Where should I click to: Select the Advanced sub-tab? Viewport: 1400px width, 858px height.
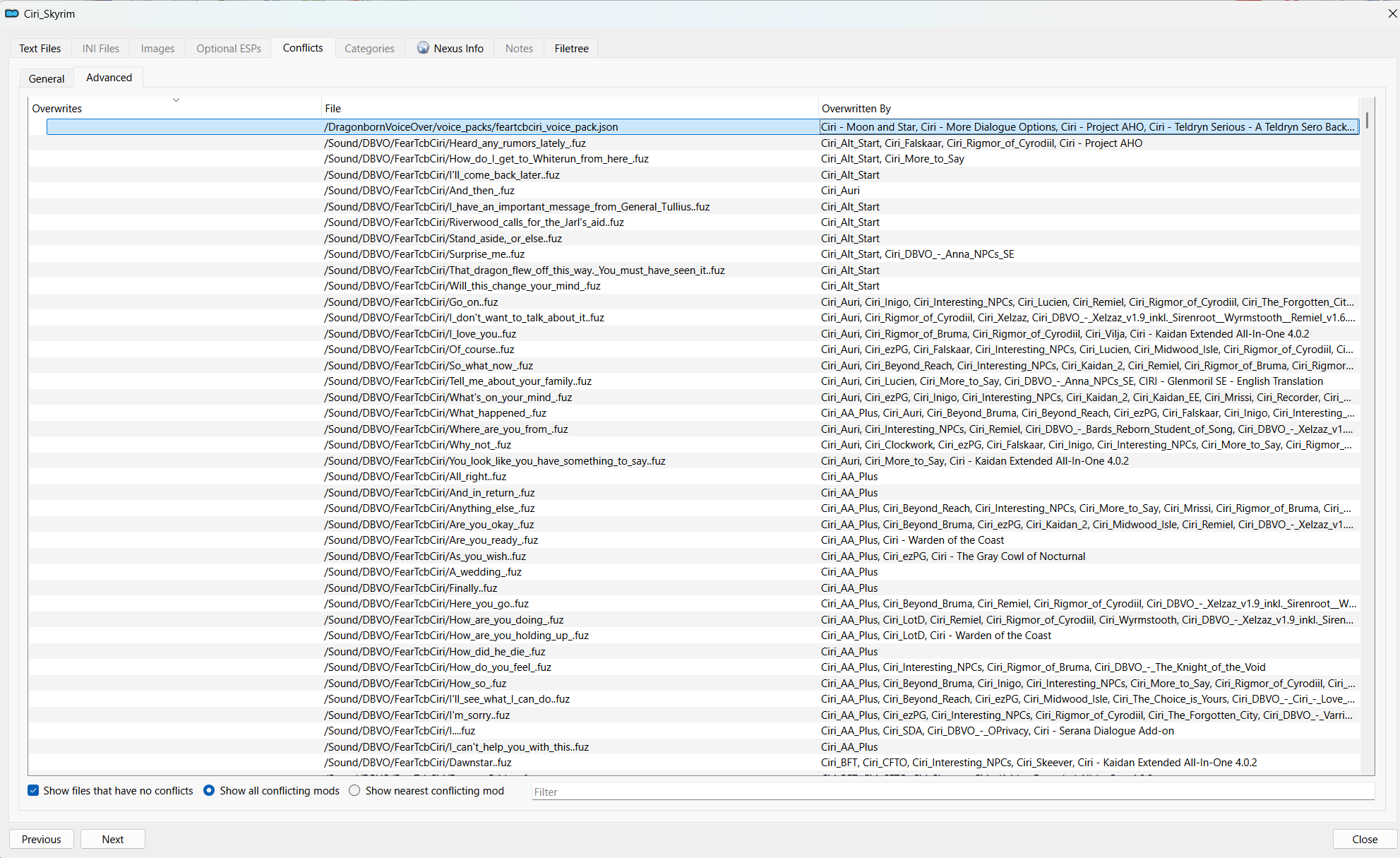point(109,77)
